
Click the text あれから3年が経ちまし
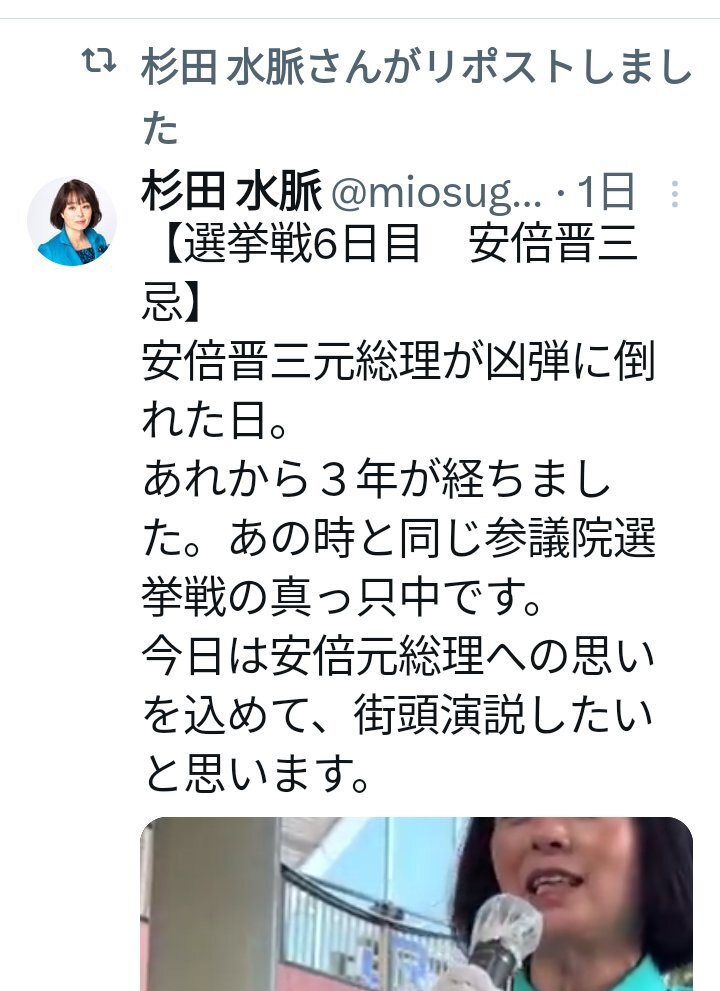(x=377, y=479)
